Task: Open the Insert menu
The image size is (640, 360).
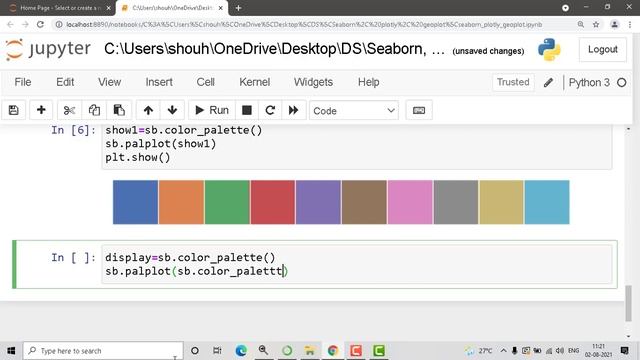Action: pyautogui.click(x=159, y=82)
